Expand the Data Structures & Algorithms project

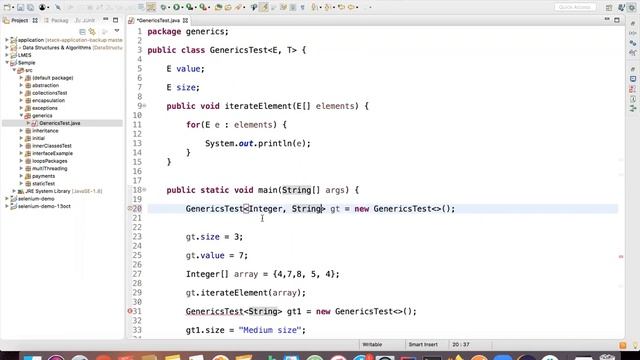[x=7, y=48]
